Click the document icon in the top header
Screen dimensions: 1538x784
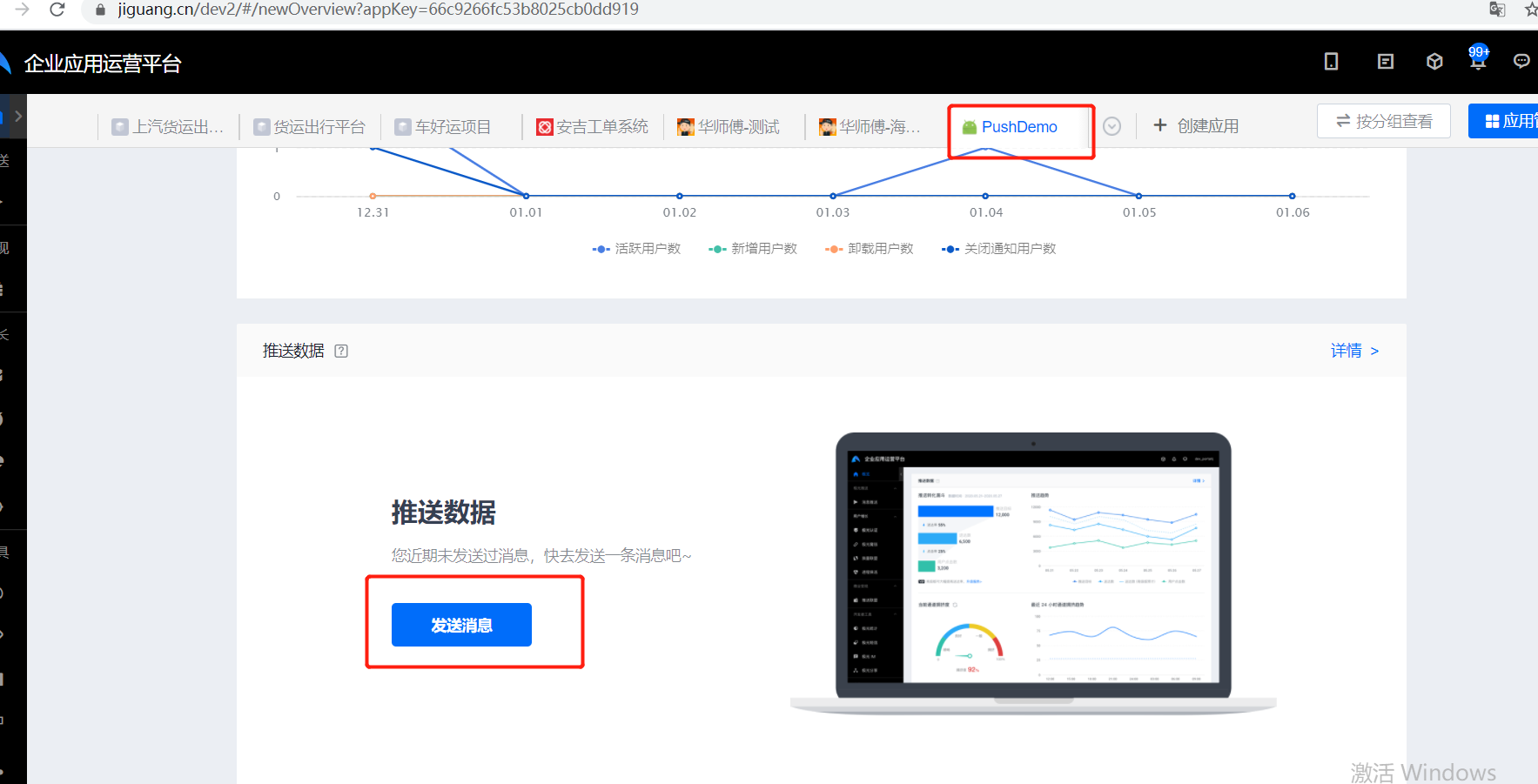[x=1386, y=62]
